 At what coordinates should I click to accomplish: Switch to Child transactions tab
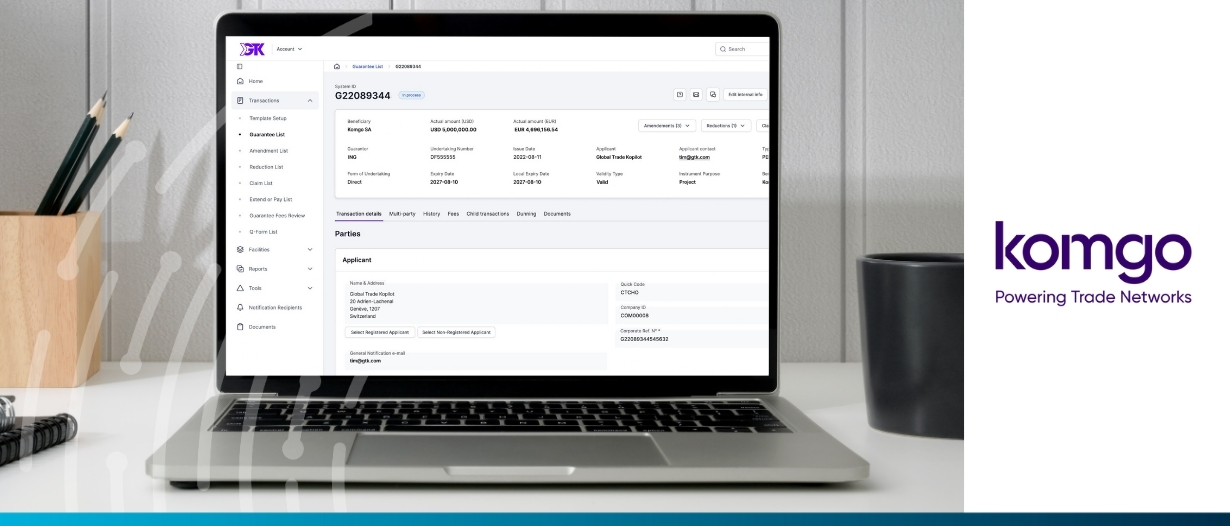tap(488, 213)
